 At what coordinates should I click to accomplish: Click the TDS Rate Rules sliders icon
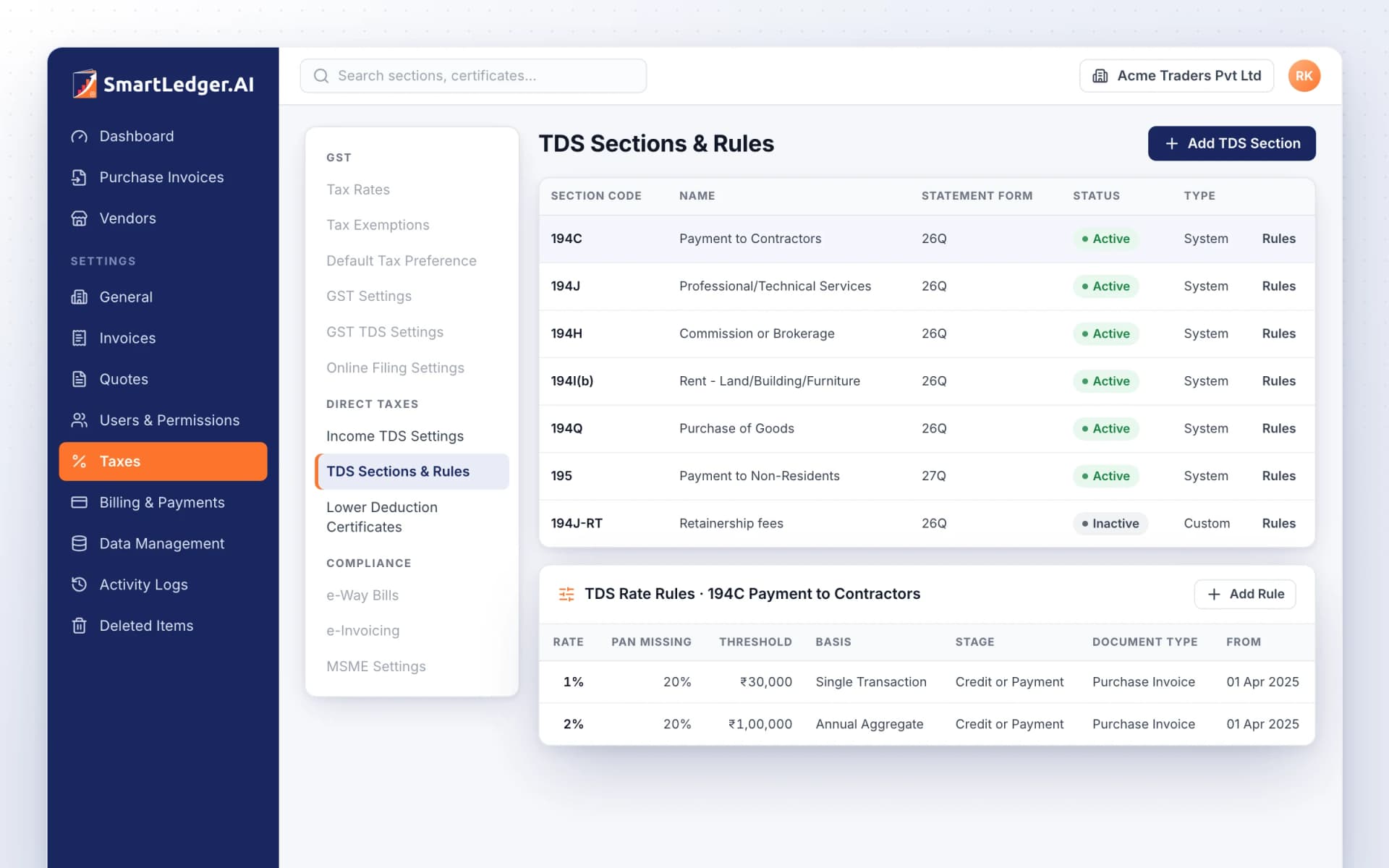[566, 594]
